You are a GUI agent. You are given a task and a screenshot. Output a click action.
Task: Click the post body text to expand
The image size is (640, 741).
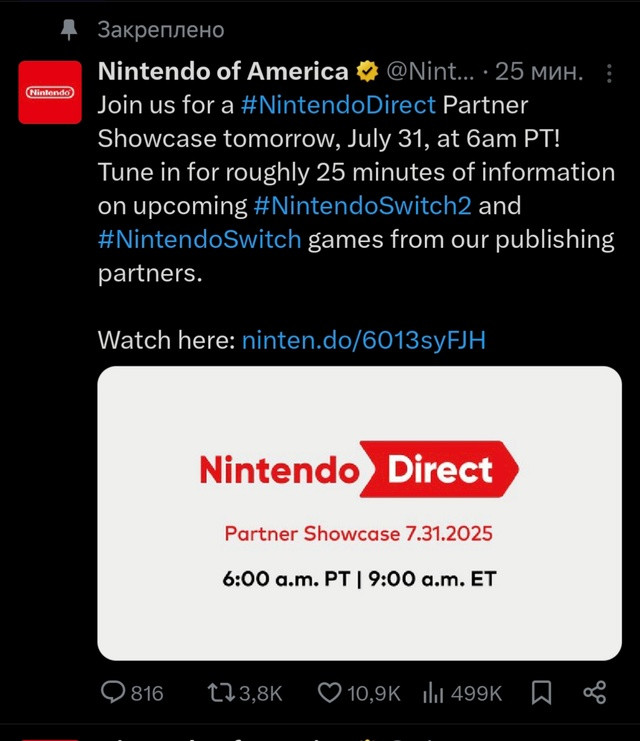[356, 189]
